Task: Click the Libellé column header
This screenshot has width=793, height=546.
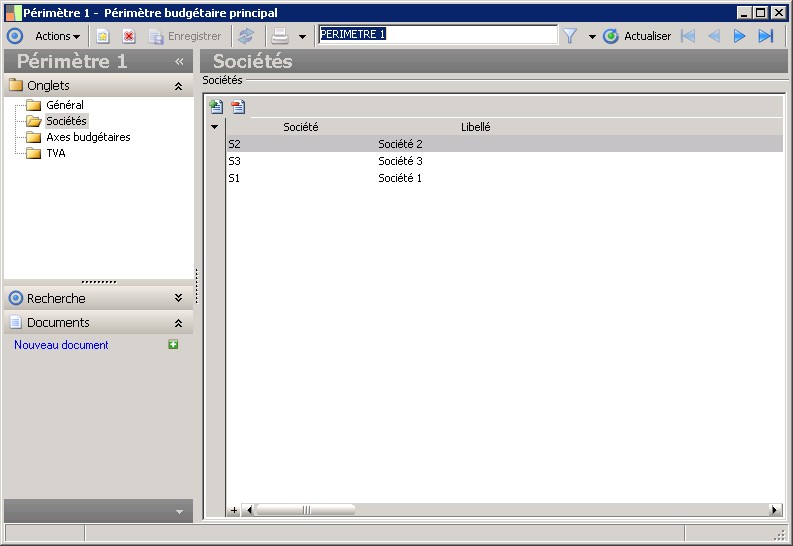Action: [475, 127]
